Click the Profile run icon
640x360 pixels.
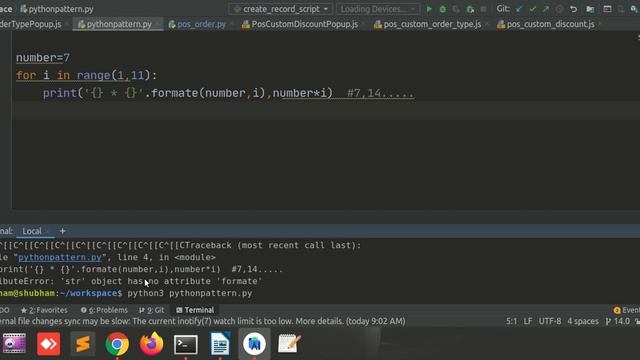(470, 9)
